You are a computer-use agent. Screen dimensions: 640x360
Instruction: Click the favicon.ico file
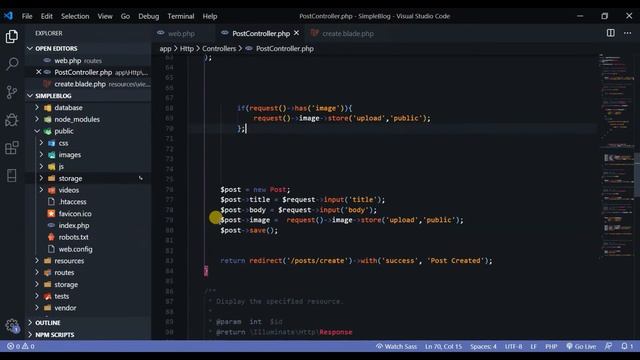[x=75, y=213]
